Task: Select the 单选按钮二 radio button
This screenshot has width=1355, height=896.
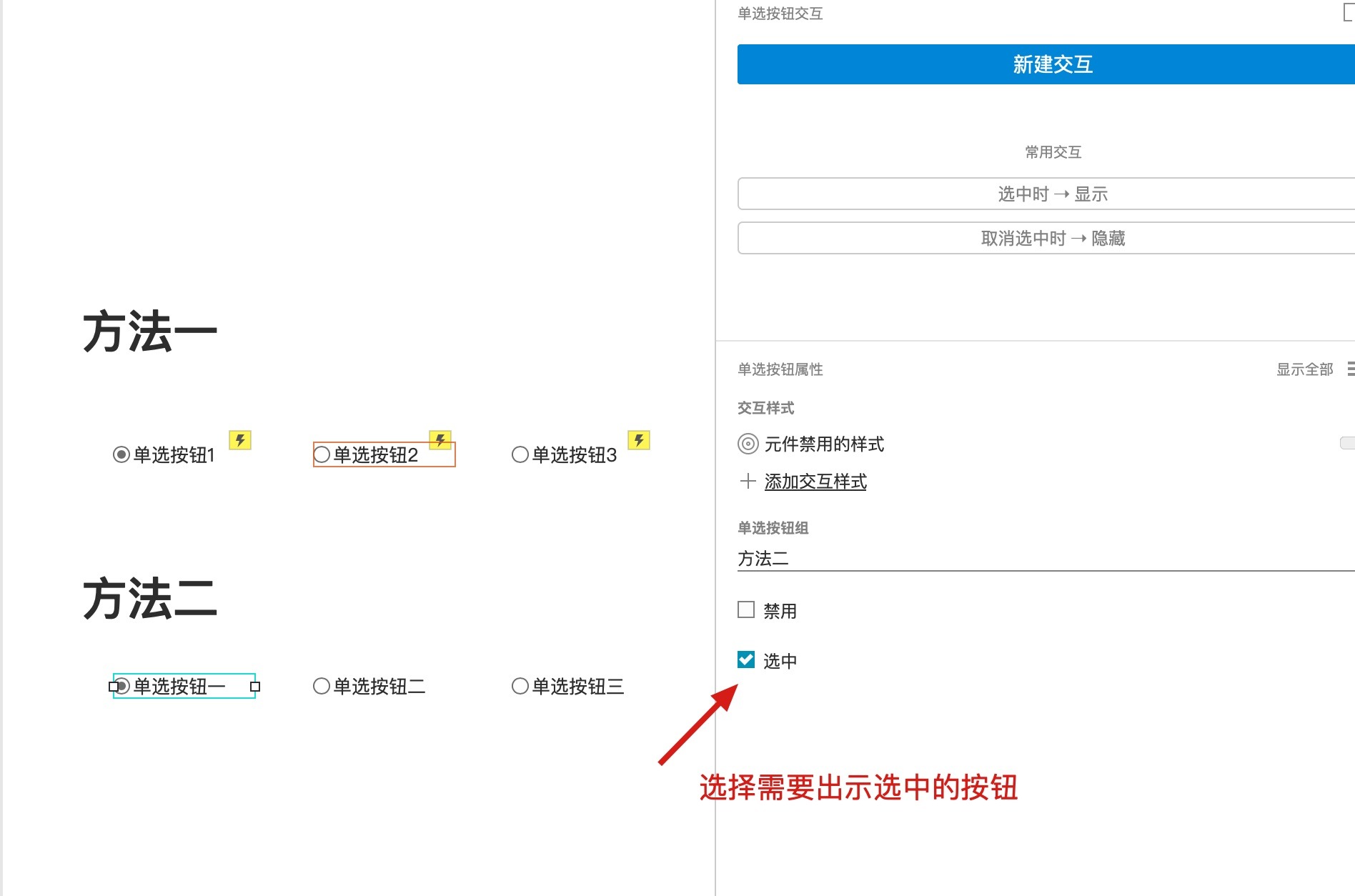Action: 321,686
